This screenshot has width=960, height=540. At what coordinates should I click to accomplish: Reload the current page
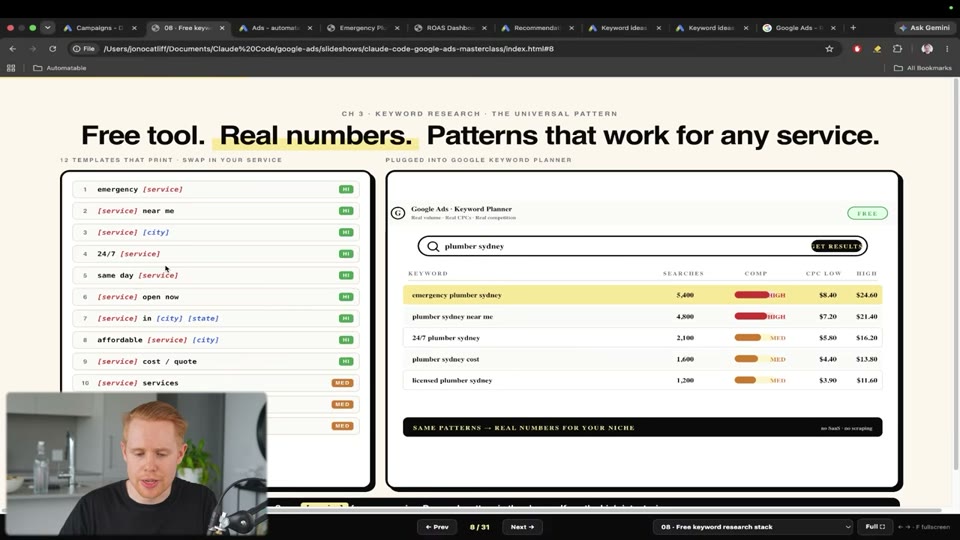53,48
